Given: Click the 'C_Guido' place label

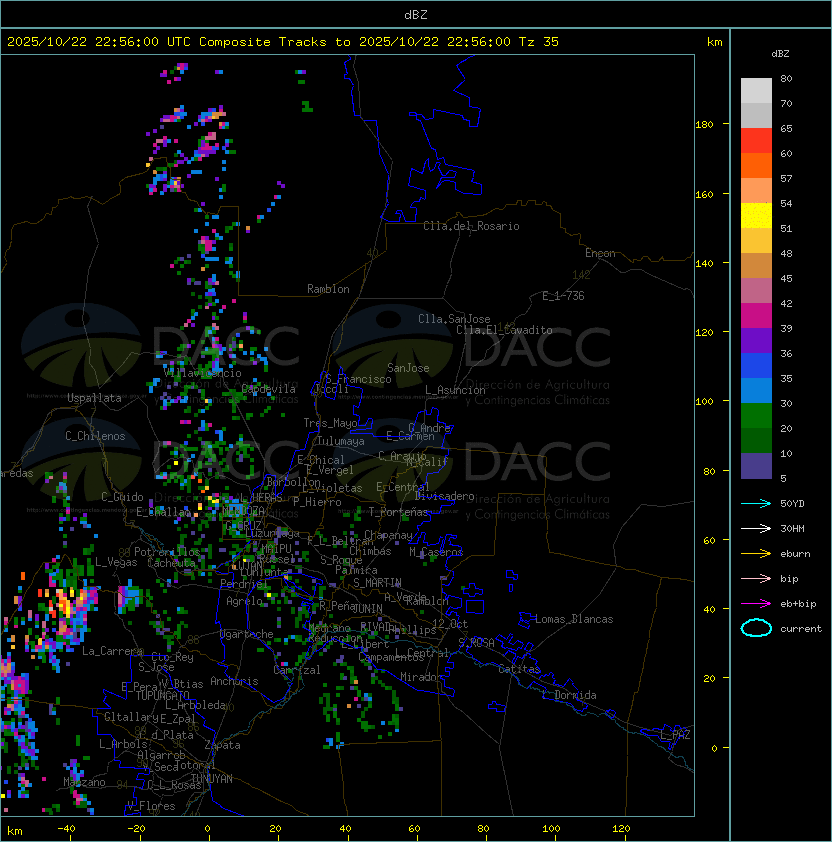Looking at the screenshot, I should click(x=122, y=497).
